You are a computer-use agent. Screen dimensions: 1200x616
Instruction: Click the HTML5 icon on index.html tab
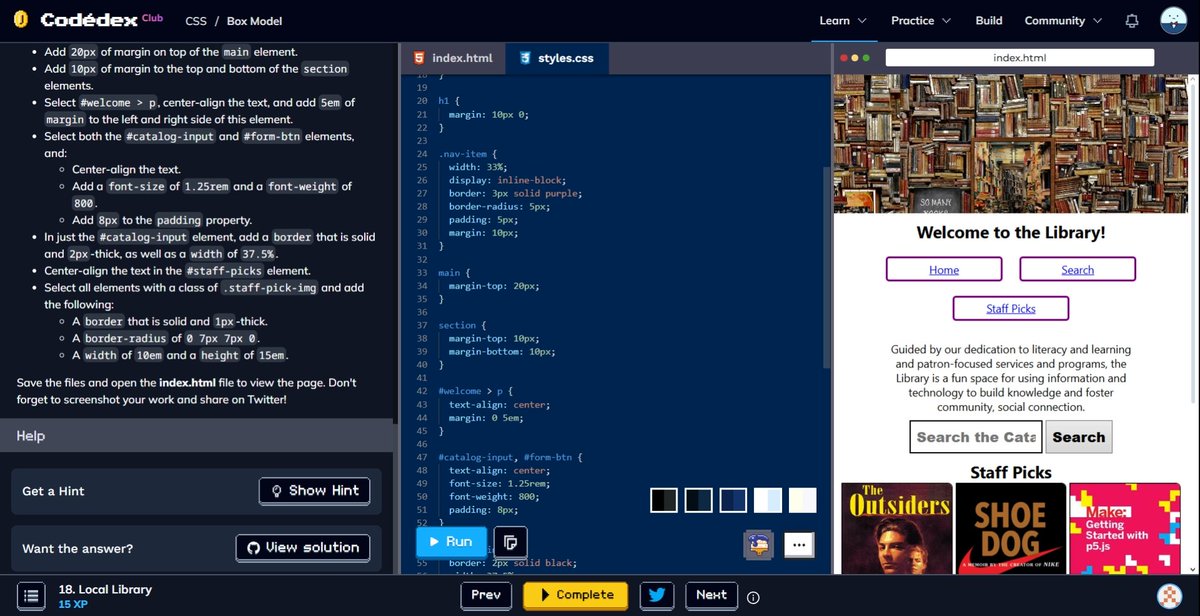[x=419, y=58]
